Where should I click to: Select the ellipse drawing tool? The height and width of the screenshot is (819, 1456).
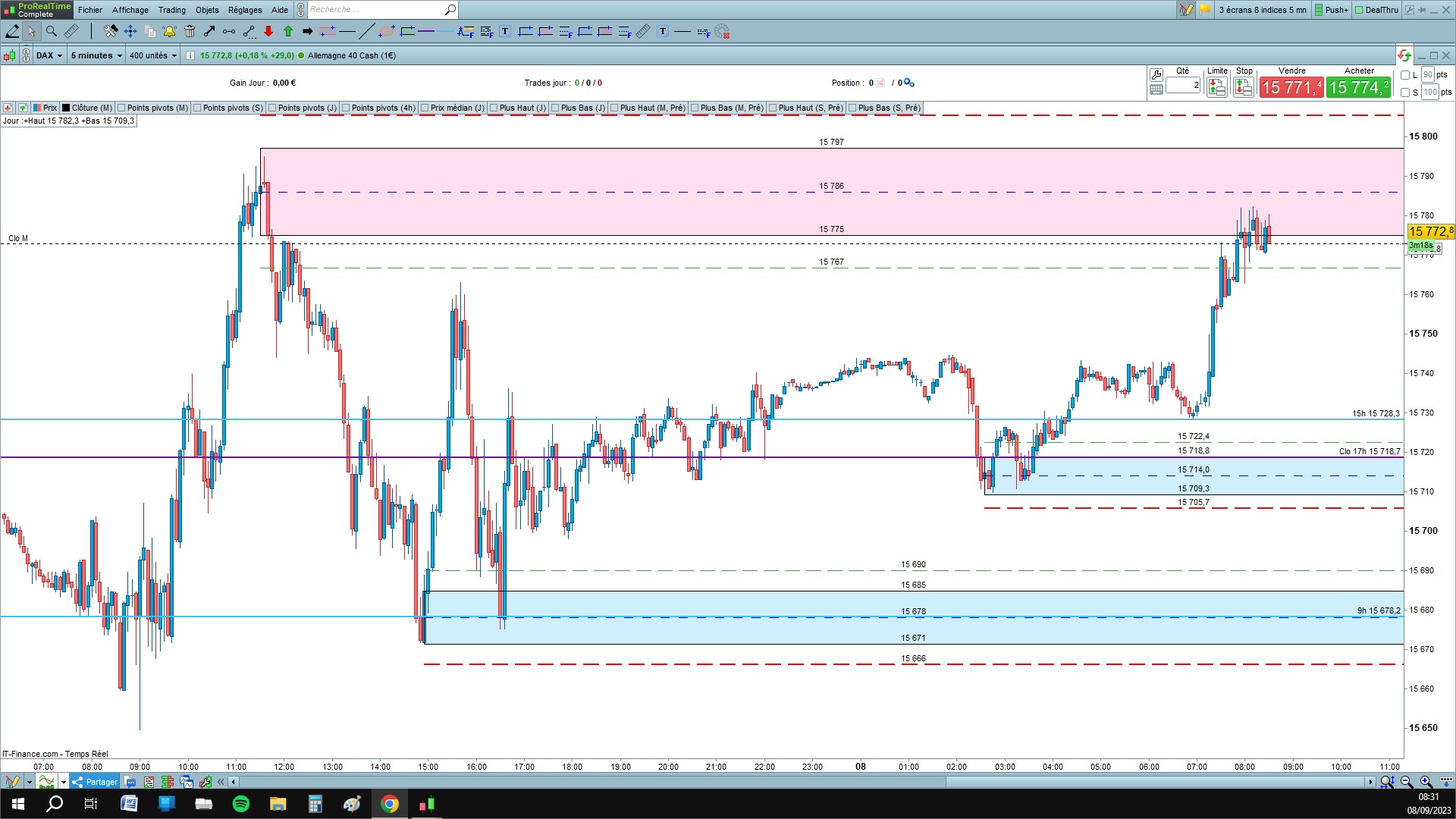[x=386, y=31]
